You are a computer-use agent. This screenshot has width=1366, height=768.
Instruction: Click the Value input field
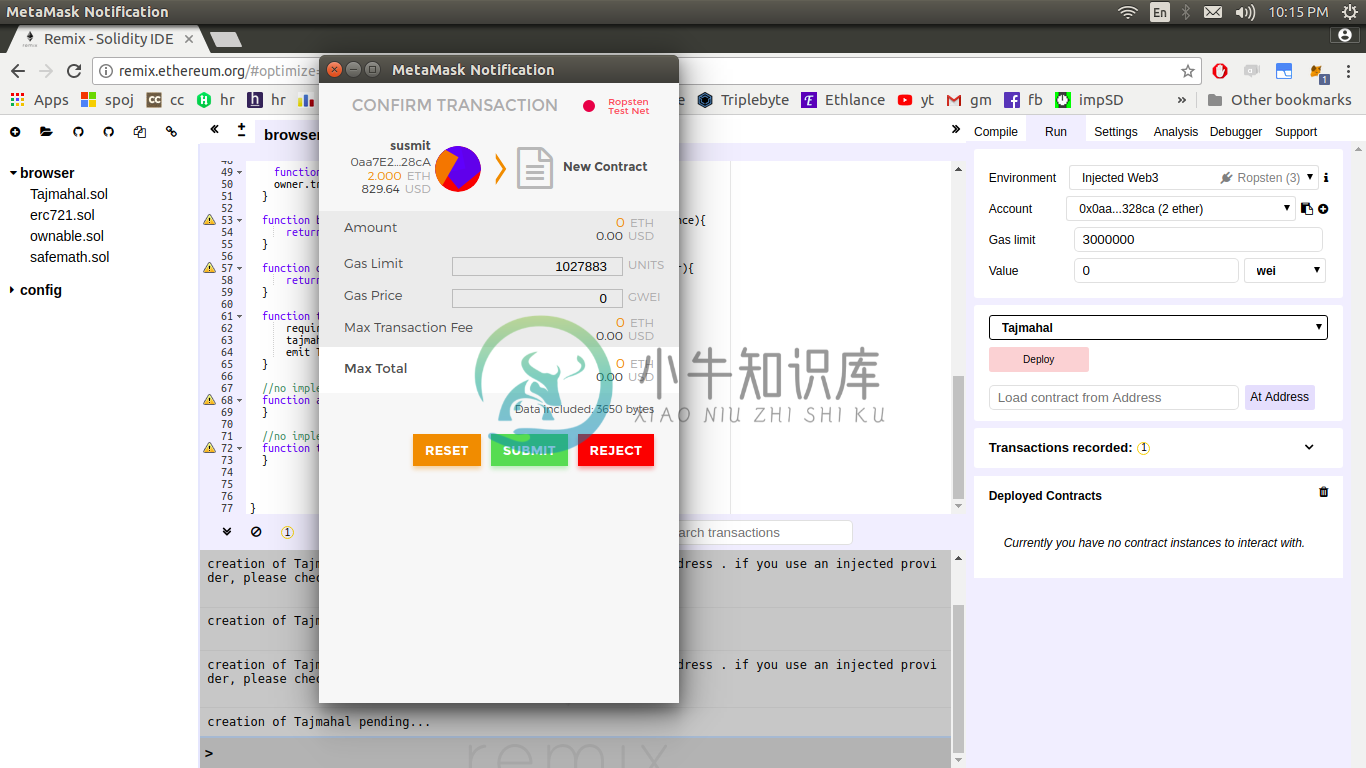point(1156,270)
